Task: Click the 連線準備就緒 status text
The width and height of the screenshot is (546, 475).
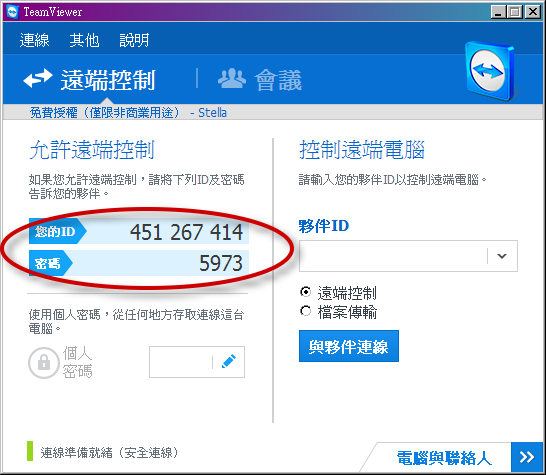Action: (x=109, y=452)
